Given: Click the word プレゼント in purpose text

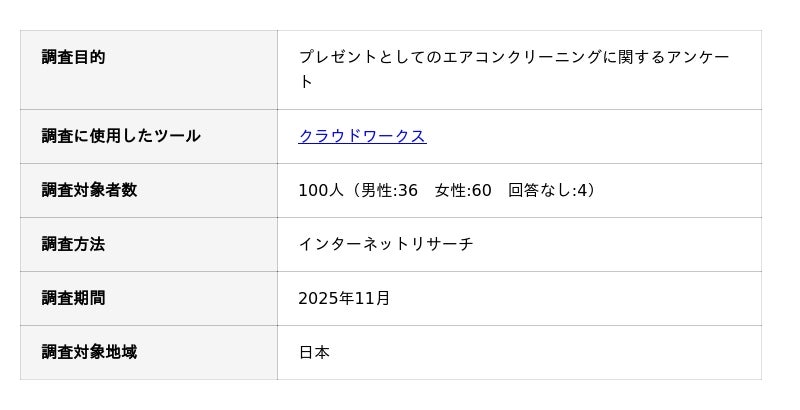Looking at the screenshot, I should pyautogui.click(x=338, y=57).
